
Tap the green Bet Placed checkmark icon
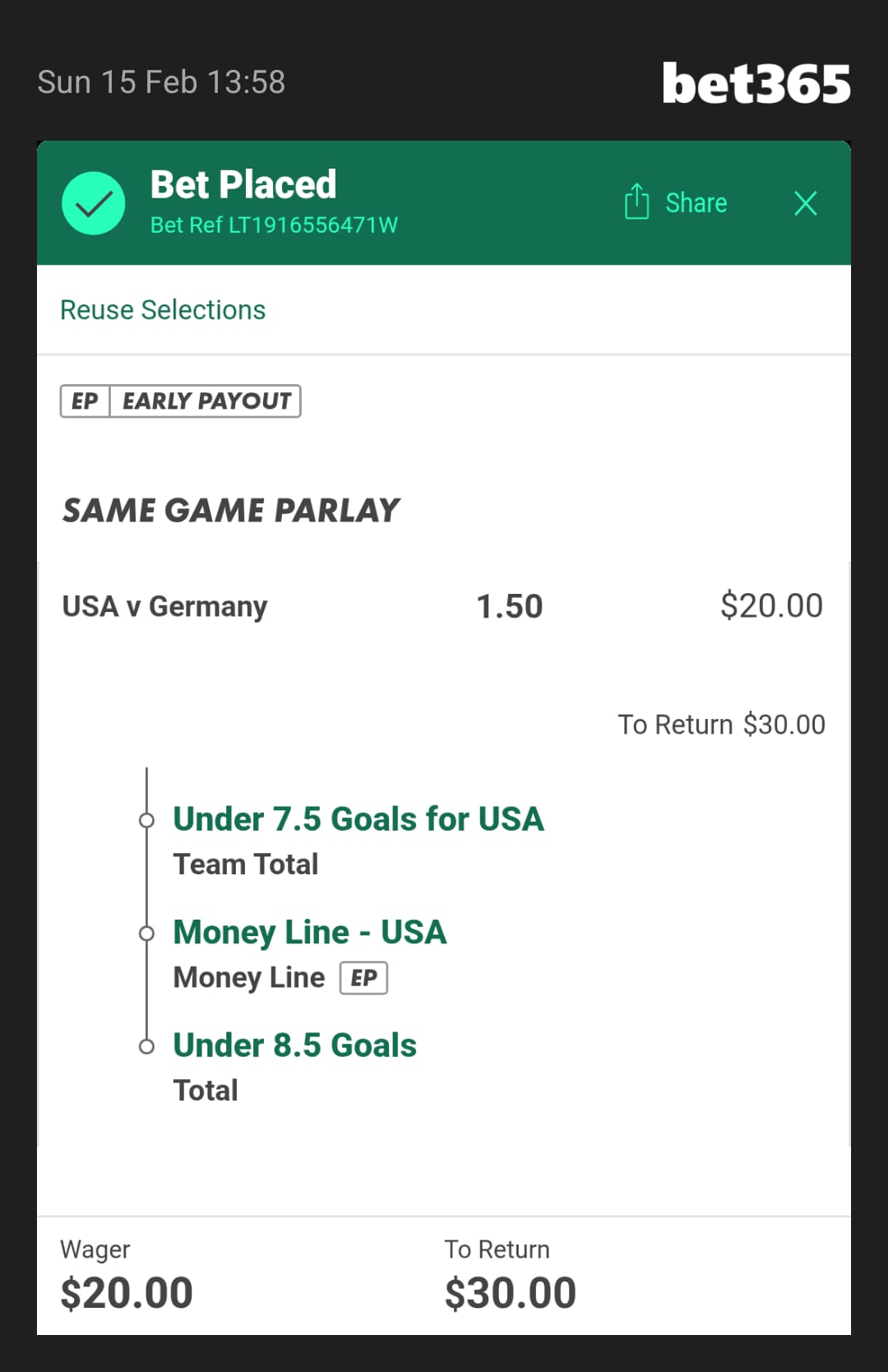coord(94,203)
